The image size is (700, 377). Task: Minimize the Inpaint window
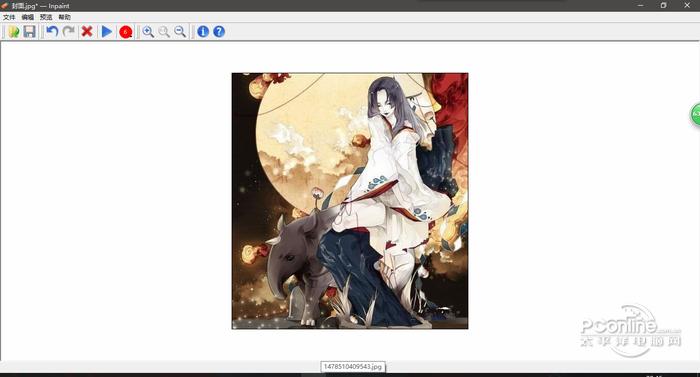(x=641, y=5)
